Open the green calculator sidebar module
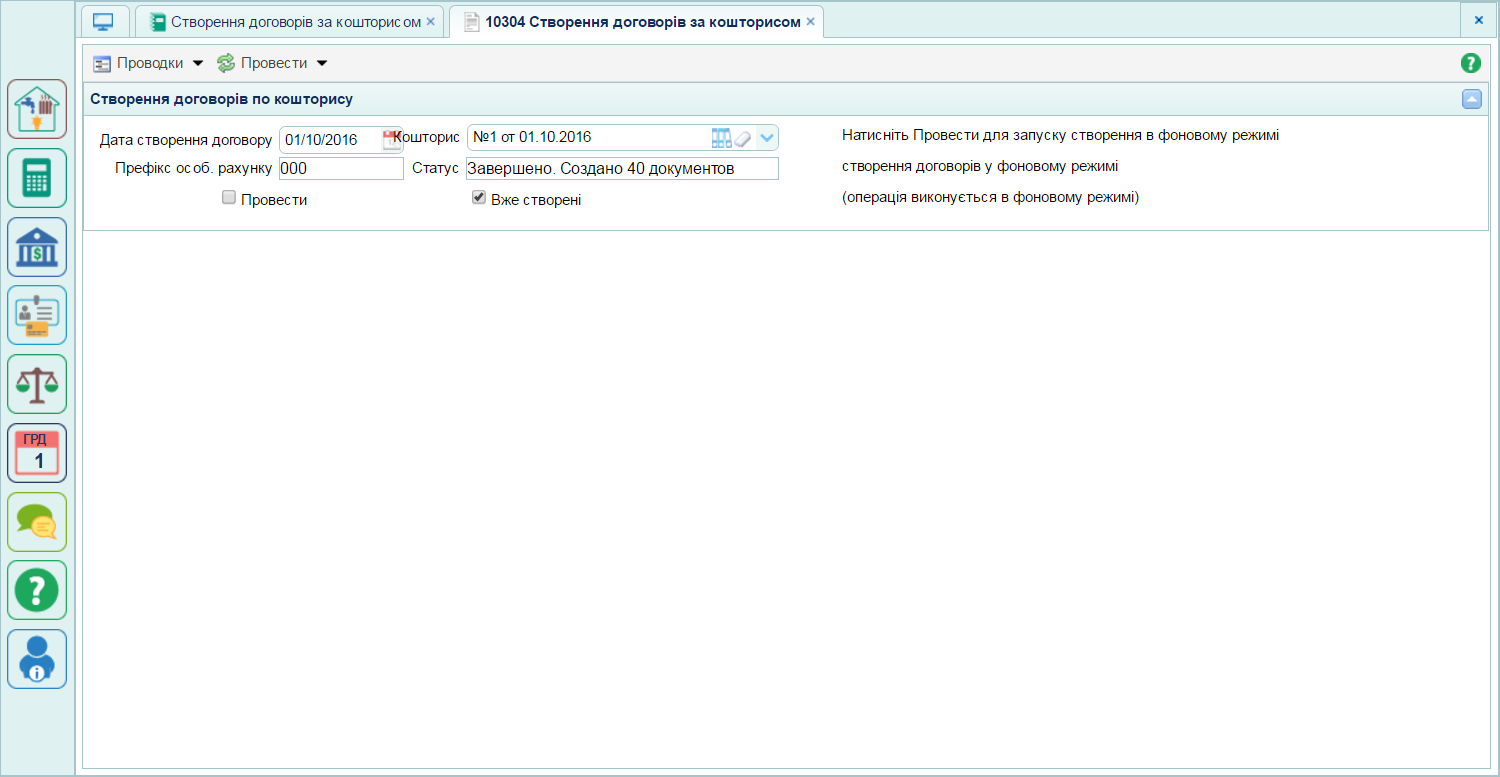1500x777 pixels. 37,178
